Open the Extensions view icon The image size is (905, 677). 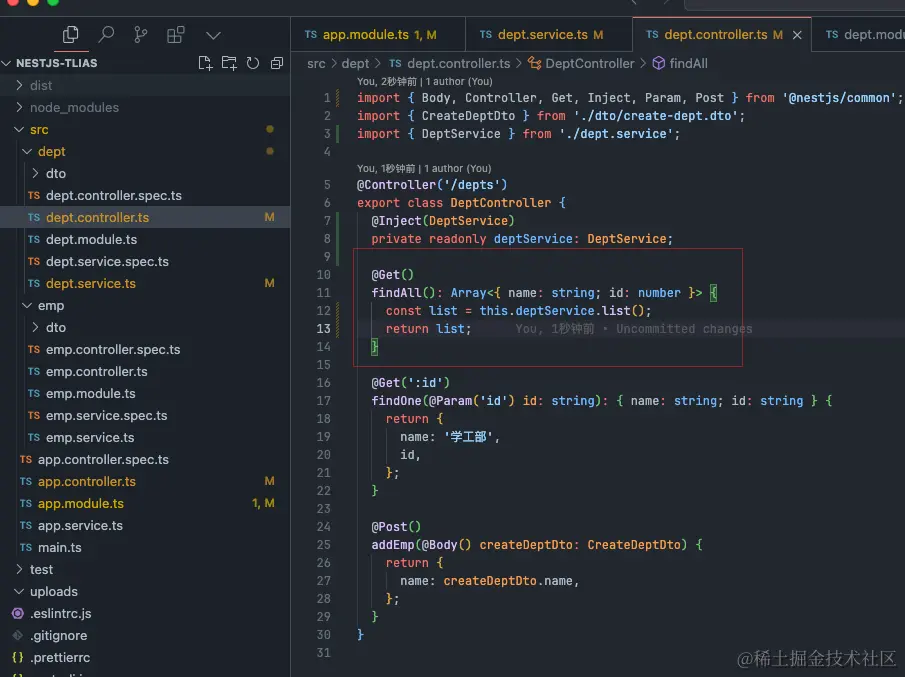(175, 35)
